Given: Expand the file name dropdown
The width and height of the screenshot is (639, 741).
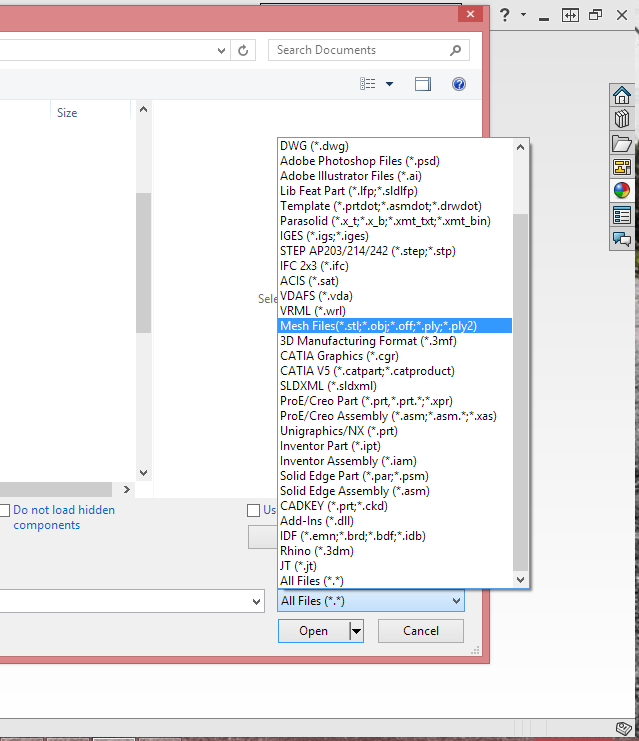Looking at the screenshot, I should pos(256,602).
